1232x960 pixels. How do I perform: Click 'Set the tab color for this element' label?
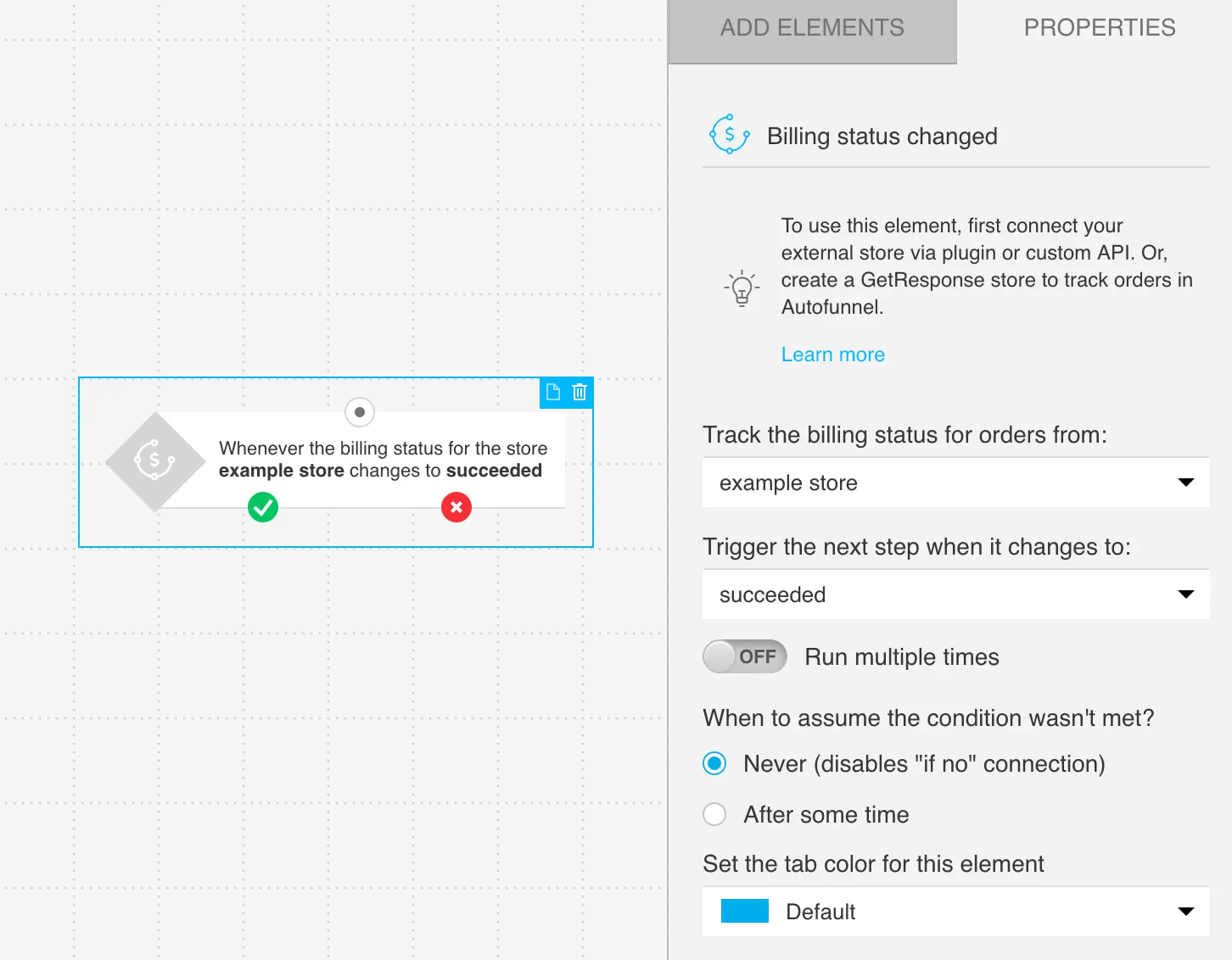click(x=873, y=864)
